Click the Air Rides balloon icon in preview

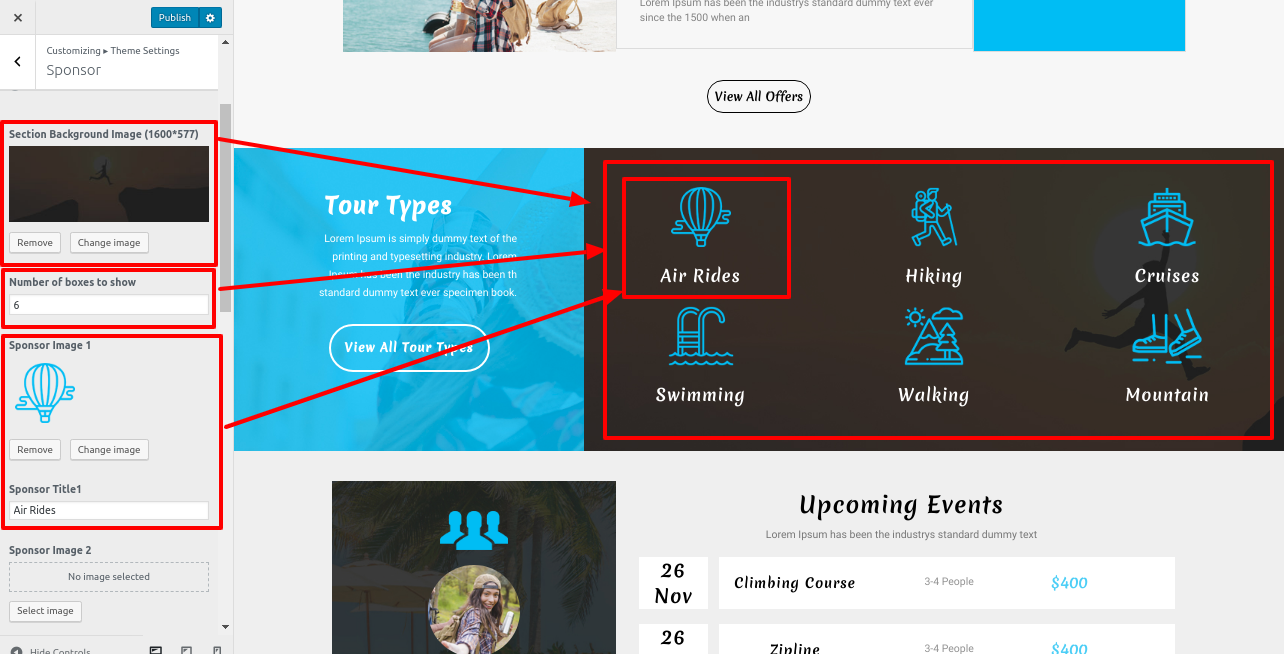(700, 217)
